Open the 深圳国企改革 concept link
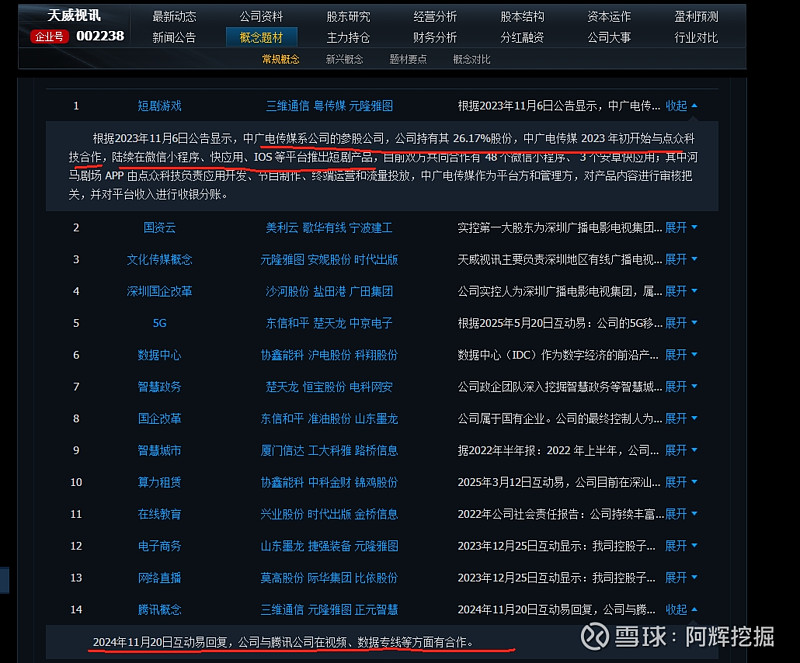This screenshot has width=800, height=663. pos(160,291)
